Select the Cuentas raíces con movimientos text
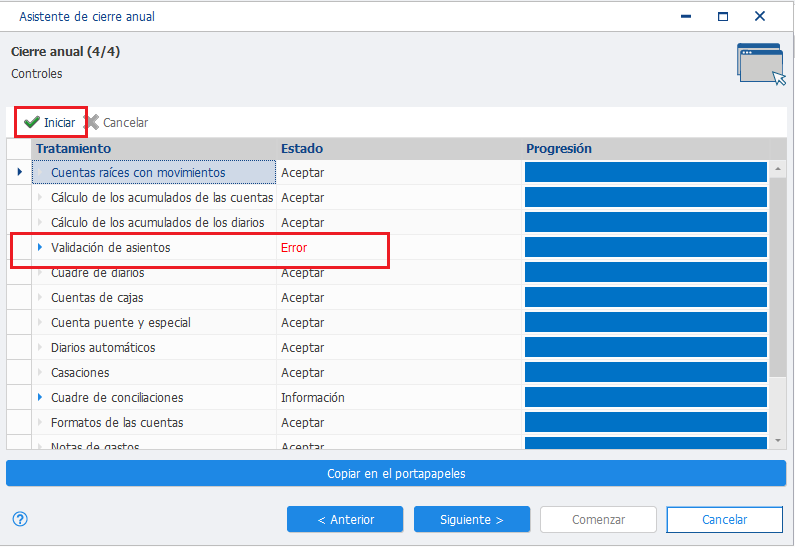This screenshot has height=547, width=795. click(x=138, y=172)
